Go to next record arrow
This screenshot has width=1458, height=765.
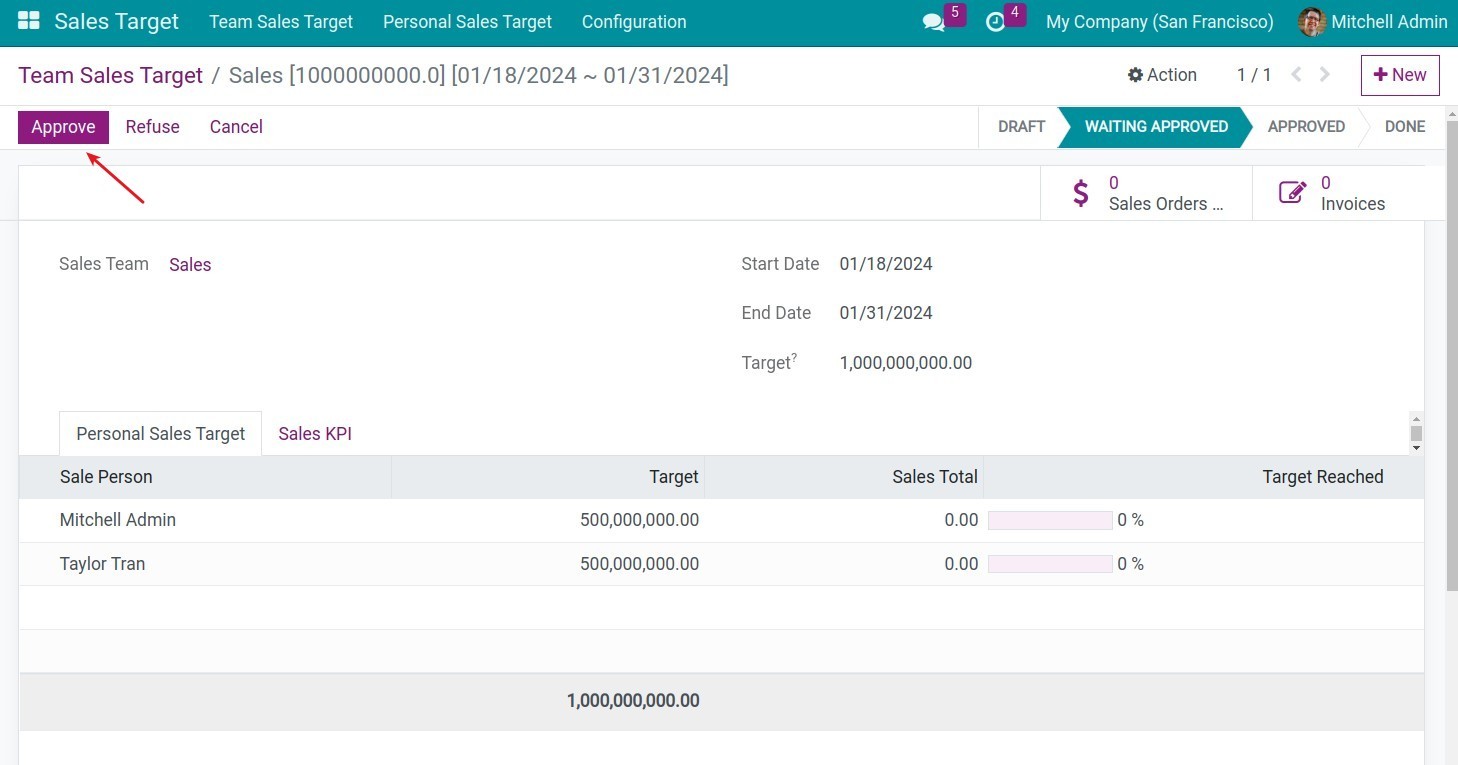1325,75
